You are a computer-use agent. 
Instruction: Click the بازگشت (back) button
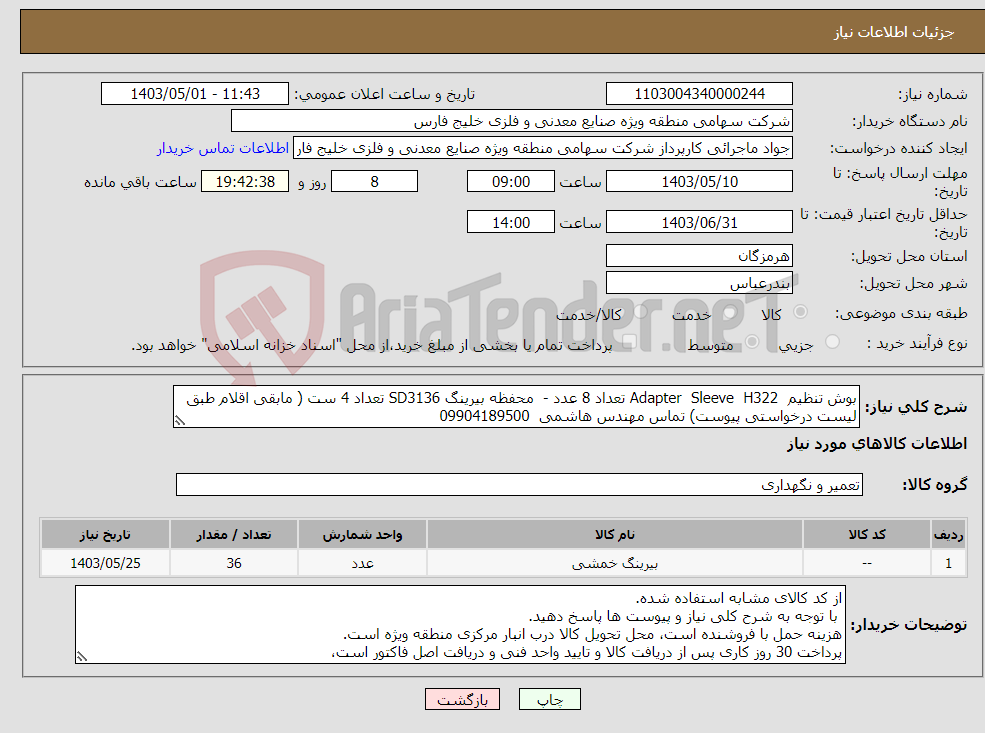(462, 699)
